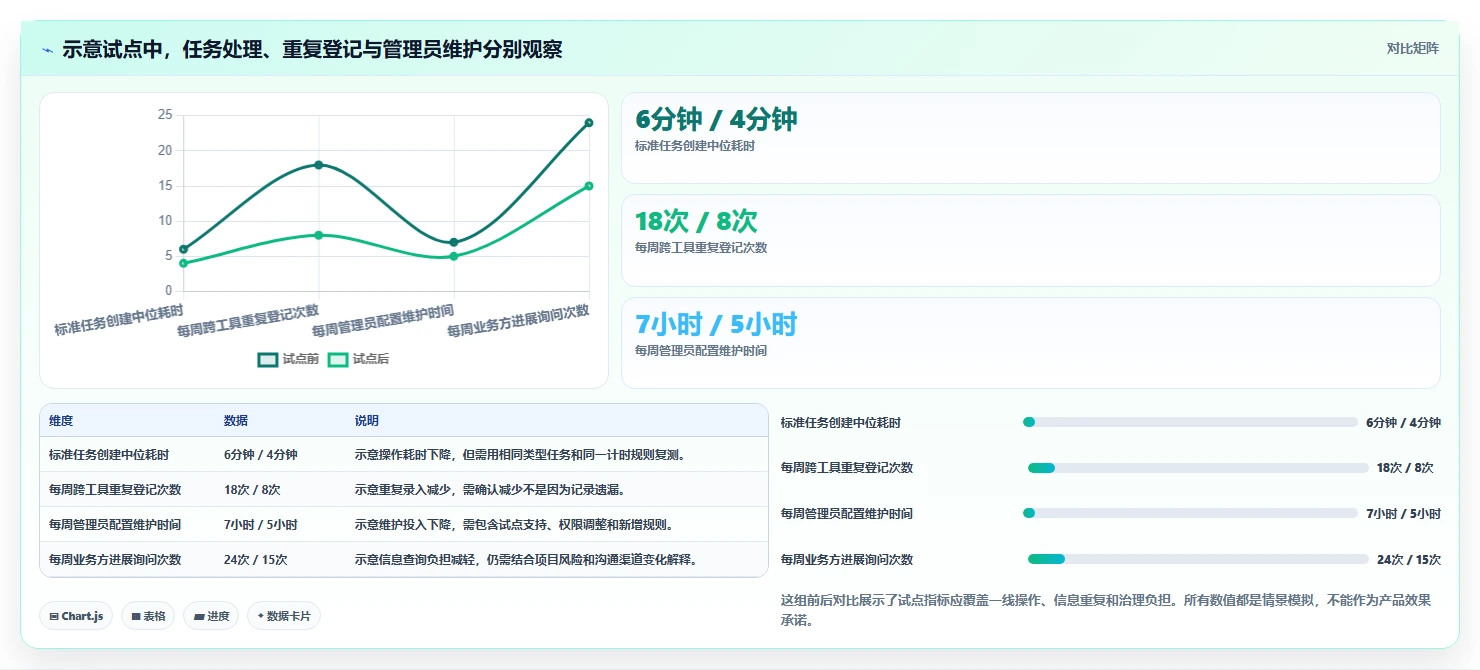Viewport: 1480px width, 670px height.
Task: Click the 试点后 data point at 15
Action: tap(589, 186)
